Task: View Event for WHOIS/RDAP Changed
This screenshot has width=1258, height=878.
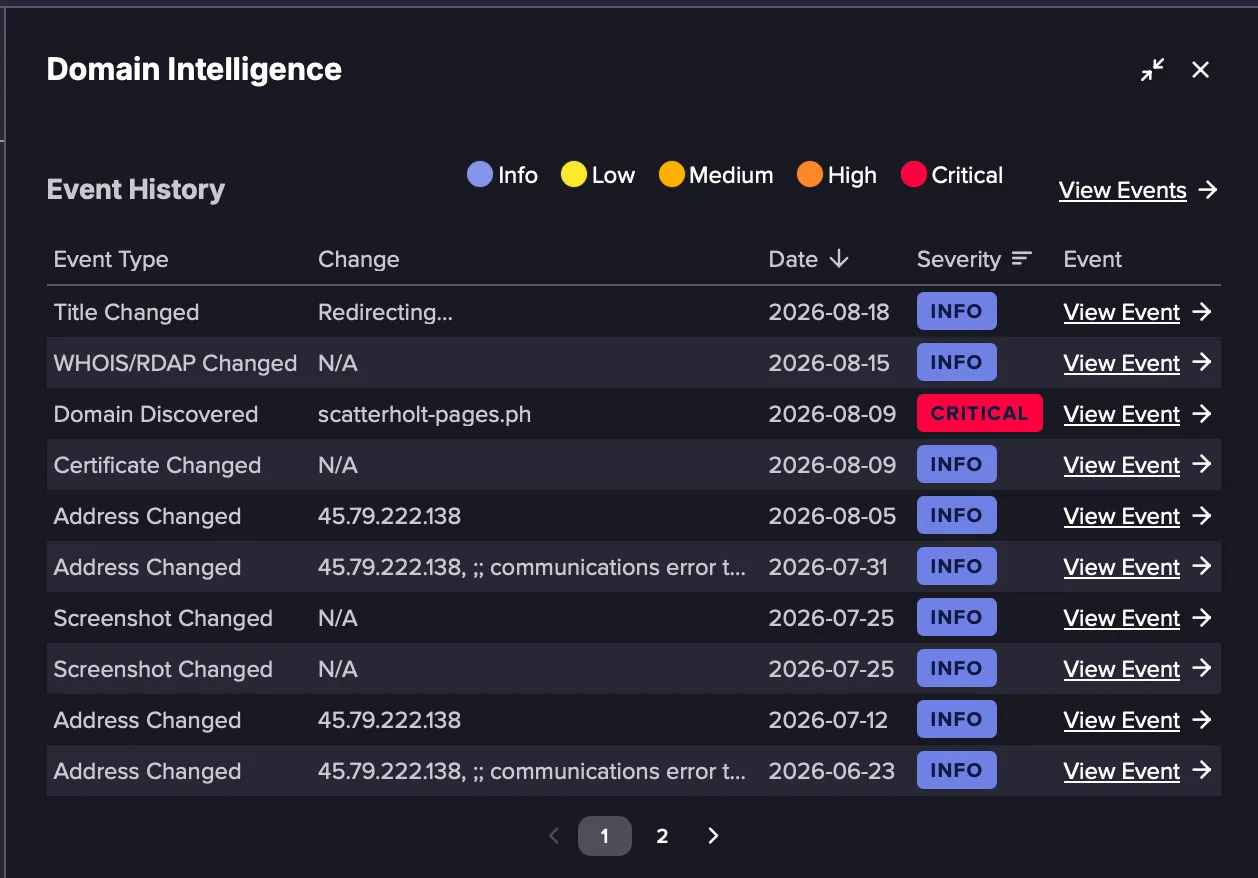Action: click(1122, 363)
